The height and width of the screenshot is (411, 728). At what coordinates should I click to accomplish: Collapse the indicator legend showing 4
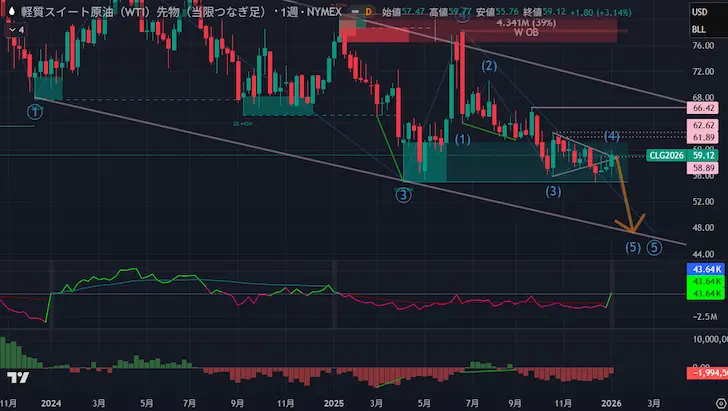14,29
